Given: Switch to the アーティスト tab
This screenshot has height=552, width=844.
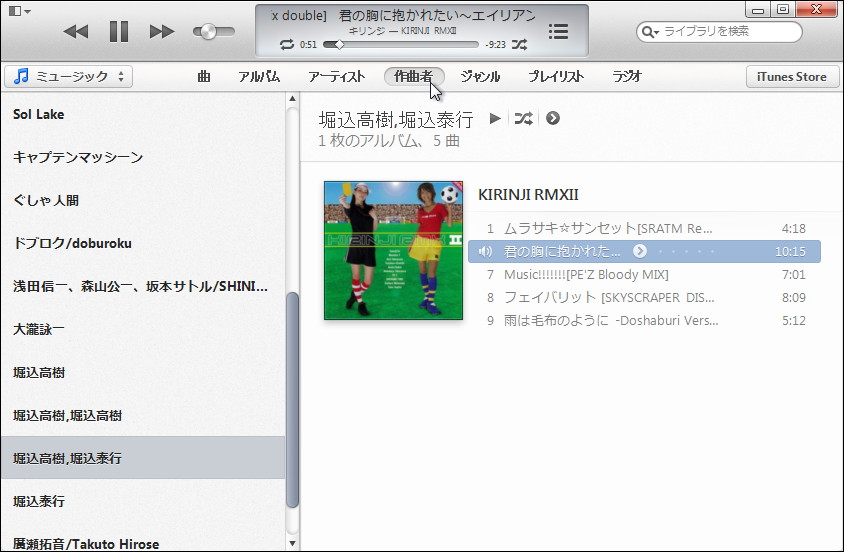Looking at the screenshot, I should 336,76.
